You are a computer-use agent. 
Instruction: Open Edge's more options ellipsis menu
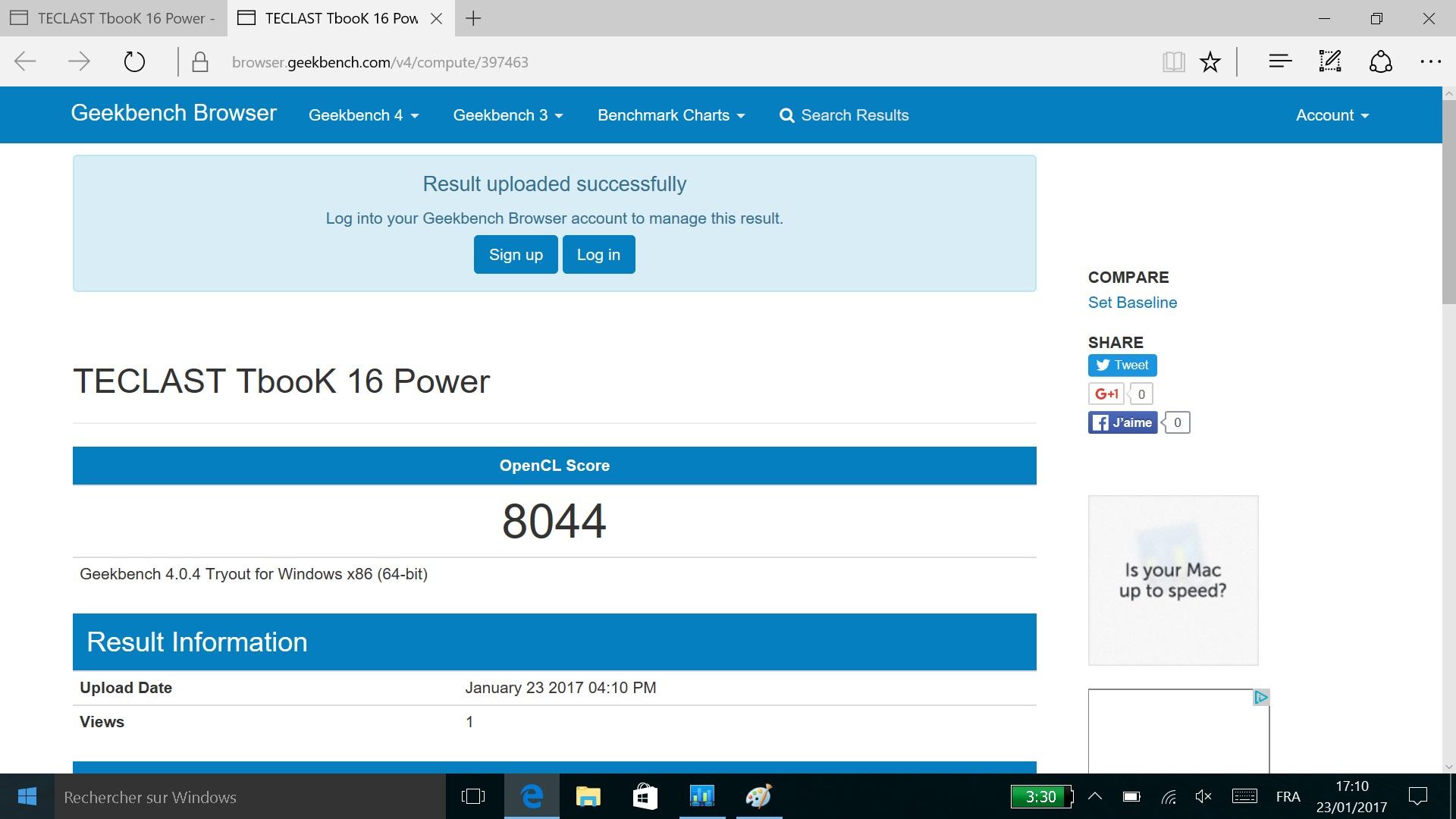(x=1430, y=62)
